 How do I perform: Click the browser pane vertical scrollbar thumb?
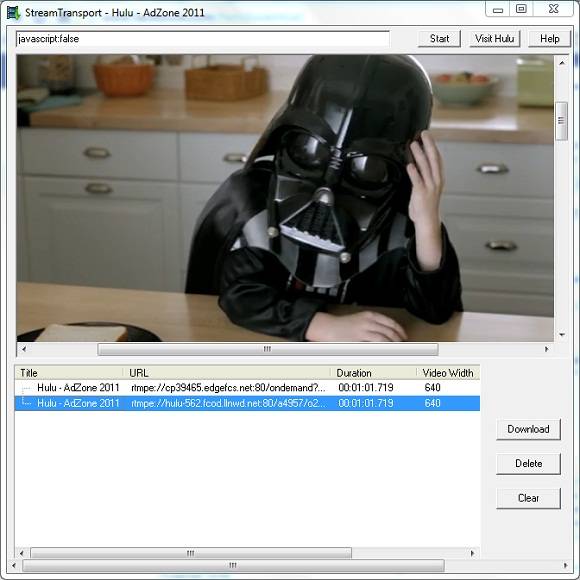[x=562, y=121]
